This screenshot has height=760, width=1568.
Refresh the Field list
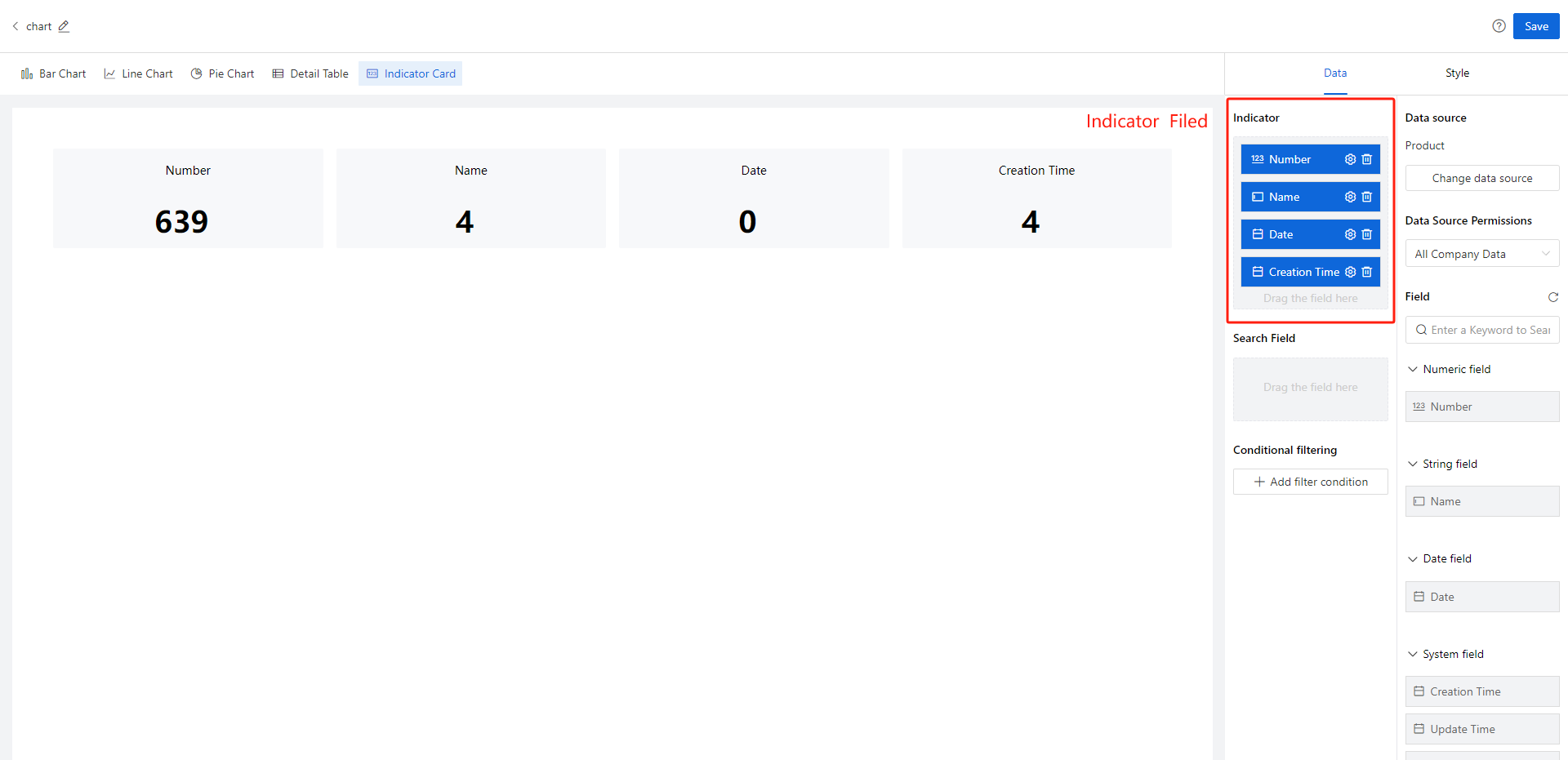click(1553, 297)
